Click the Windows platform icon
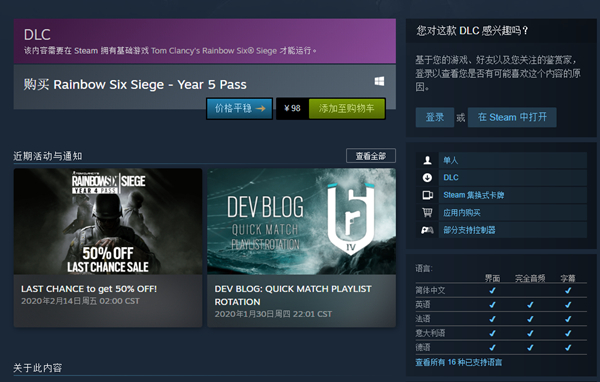 [379, 81]
